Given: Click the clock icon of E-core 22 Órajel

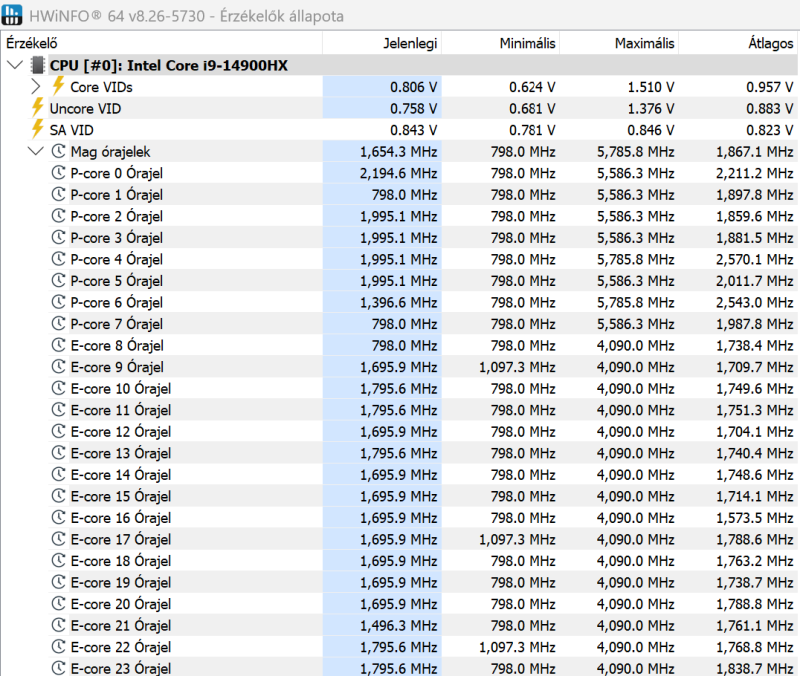Looking at the screenshot, I should tap(59, 647).
